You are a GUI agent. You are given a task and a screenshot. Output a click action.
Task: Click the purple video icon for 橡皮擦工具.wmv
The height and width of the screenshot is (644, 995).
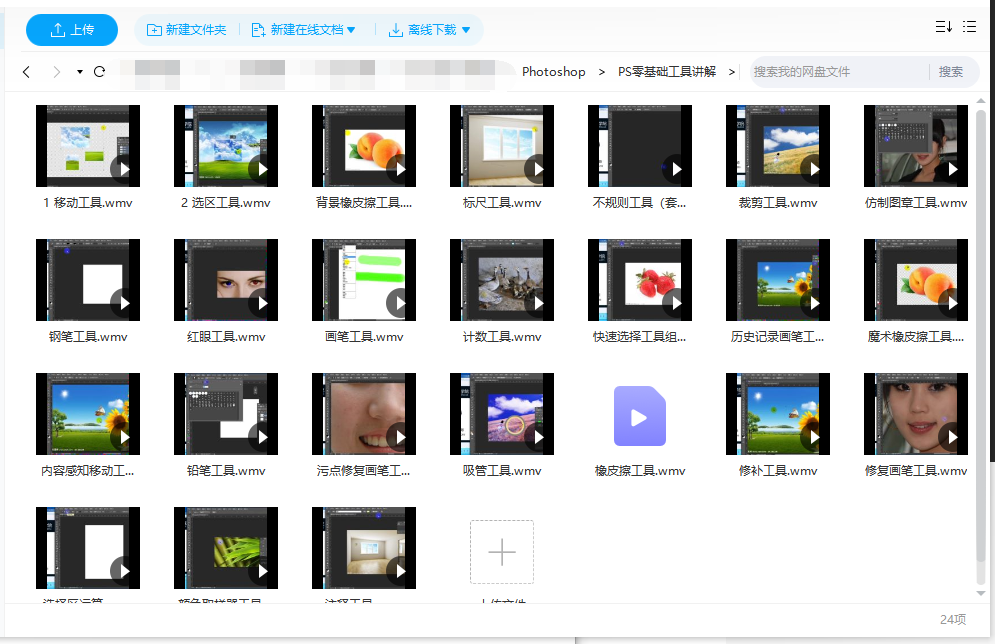click(x=640, y=416)
